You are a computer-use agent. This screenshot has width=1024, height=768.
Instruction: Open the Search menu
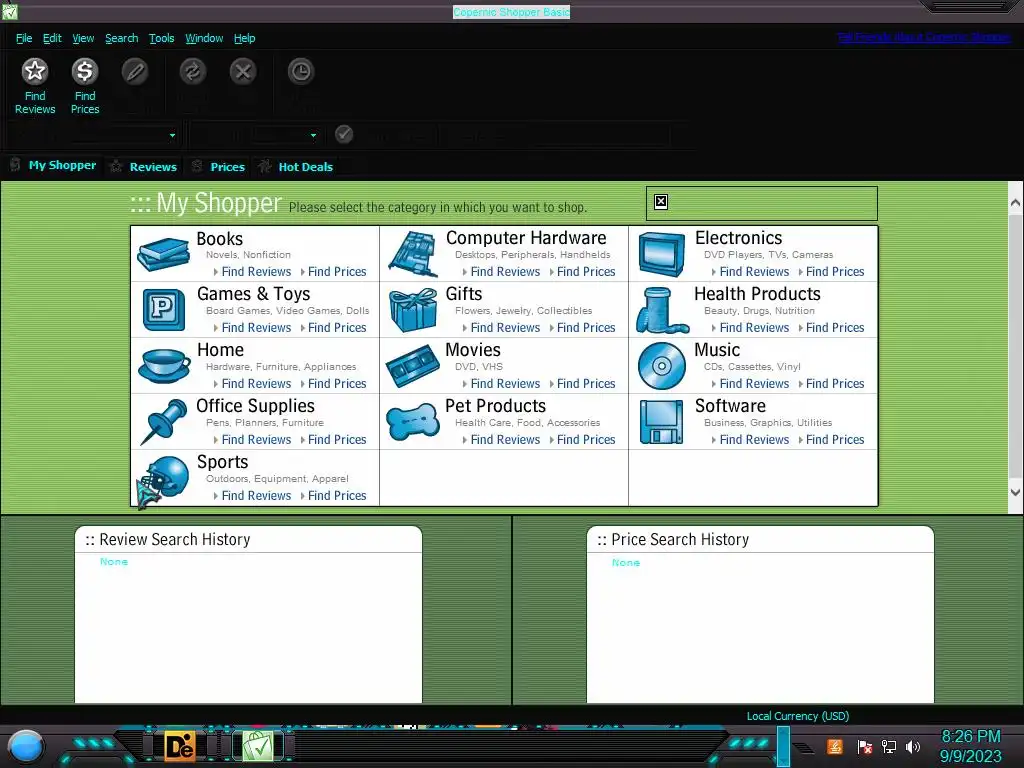121,38
